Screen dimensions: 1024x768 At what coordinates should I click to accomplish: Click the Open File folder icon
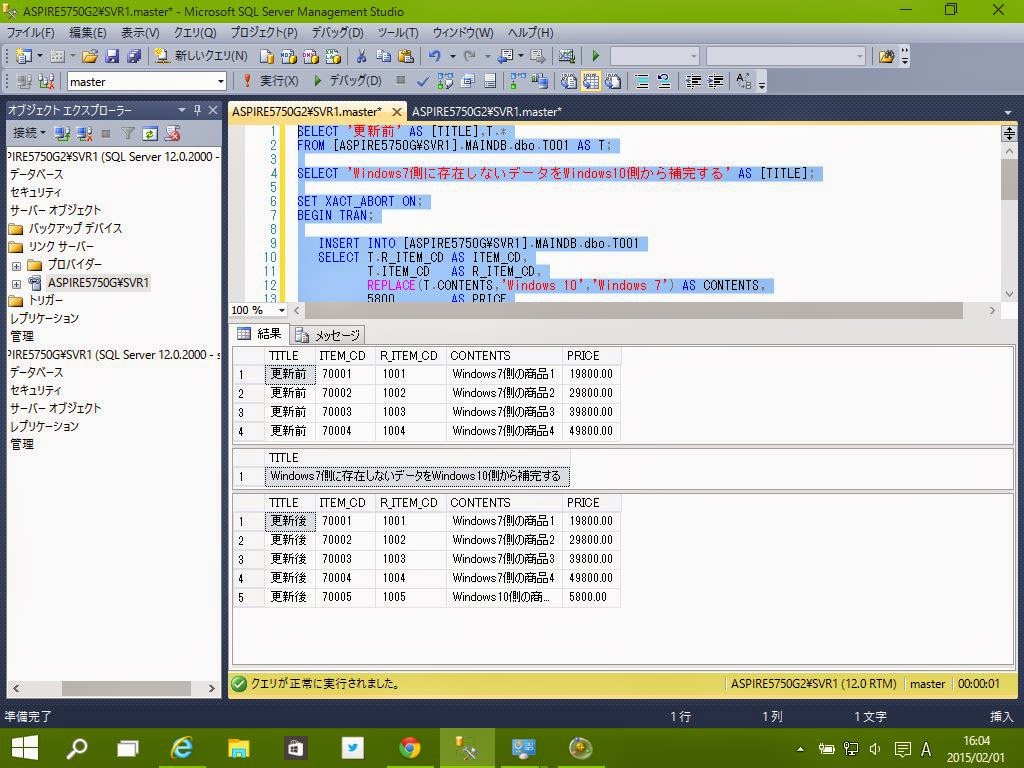pos(90,56)
